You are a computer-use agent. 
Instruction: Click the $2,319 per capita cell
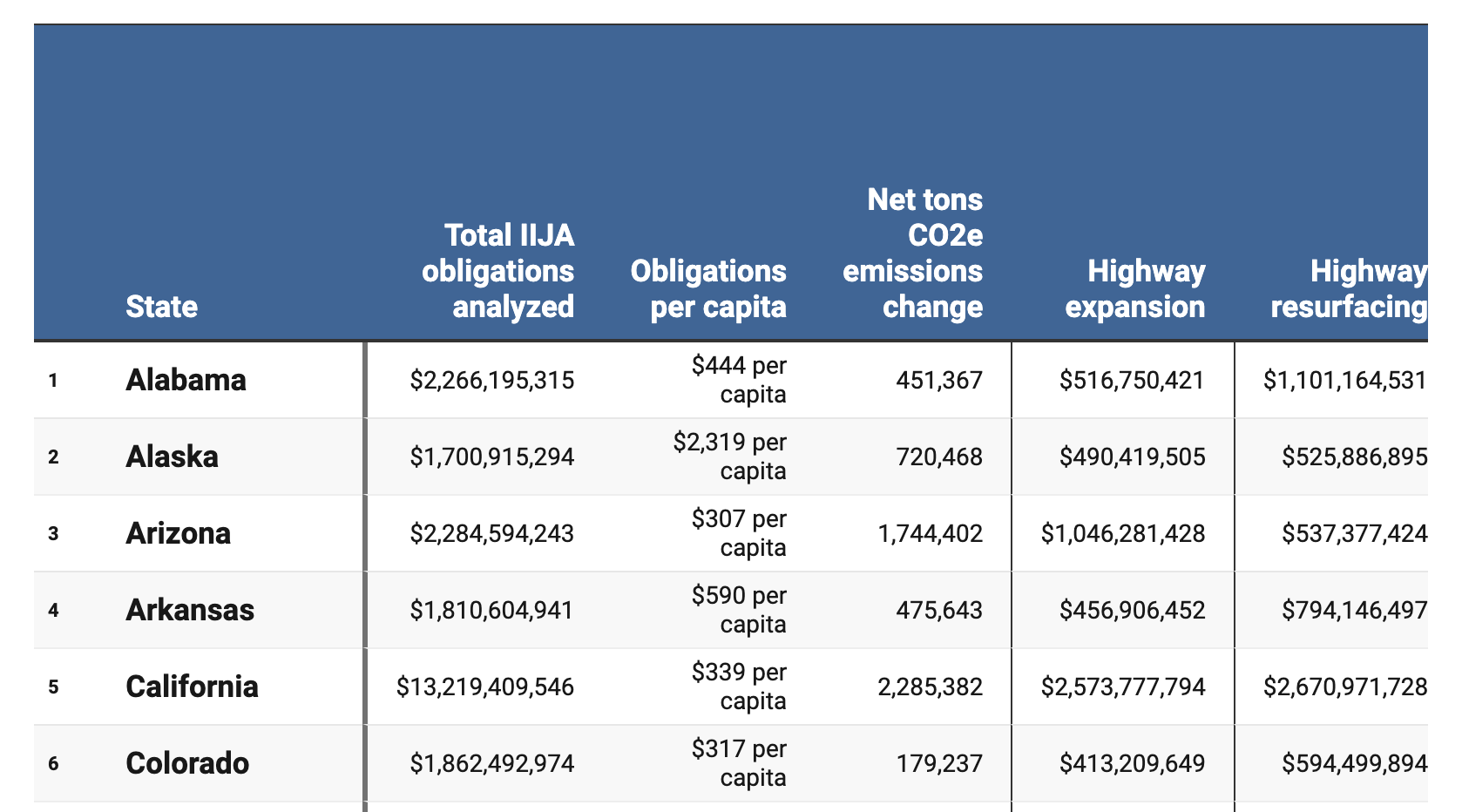[x=730, y=457]
